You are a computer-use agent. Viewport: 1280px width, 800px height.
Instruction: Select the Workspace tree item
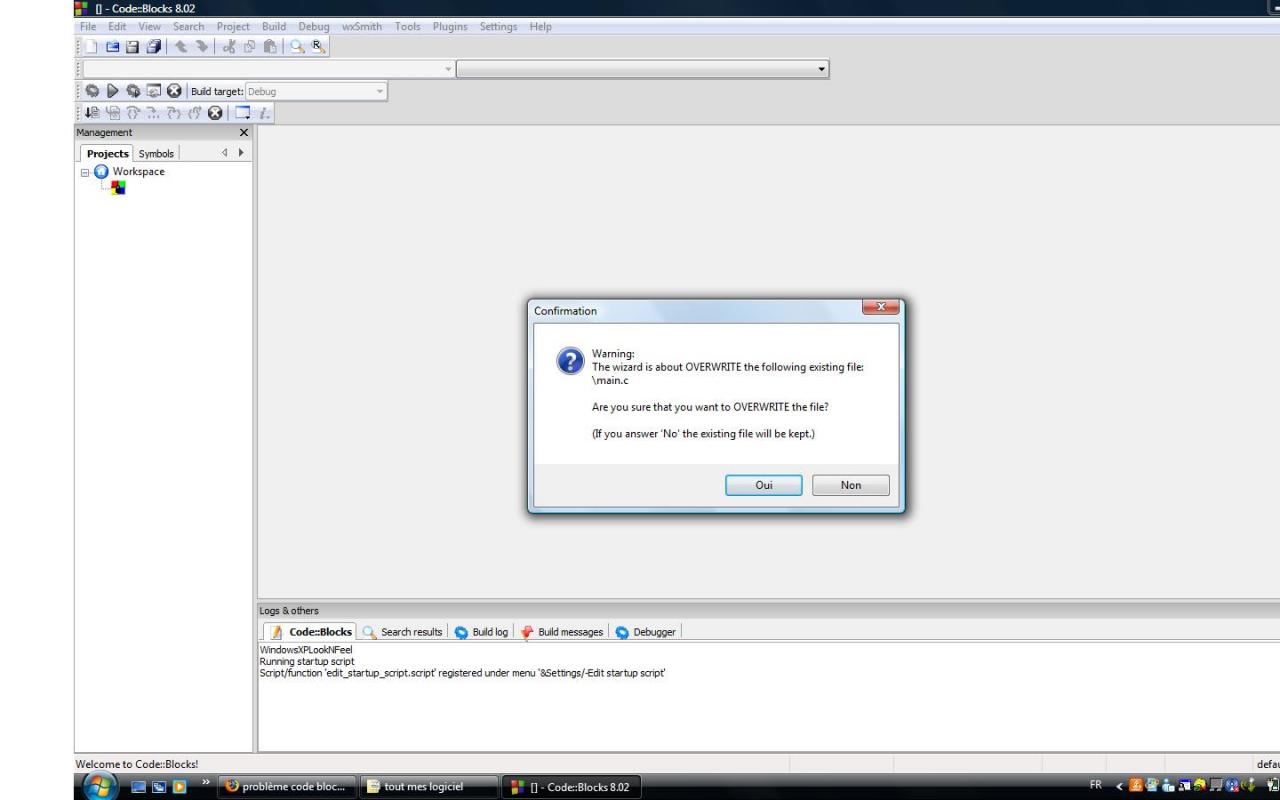(x=138, y=172)
